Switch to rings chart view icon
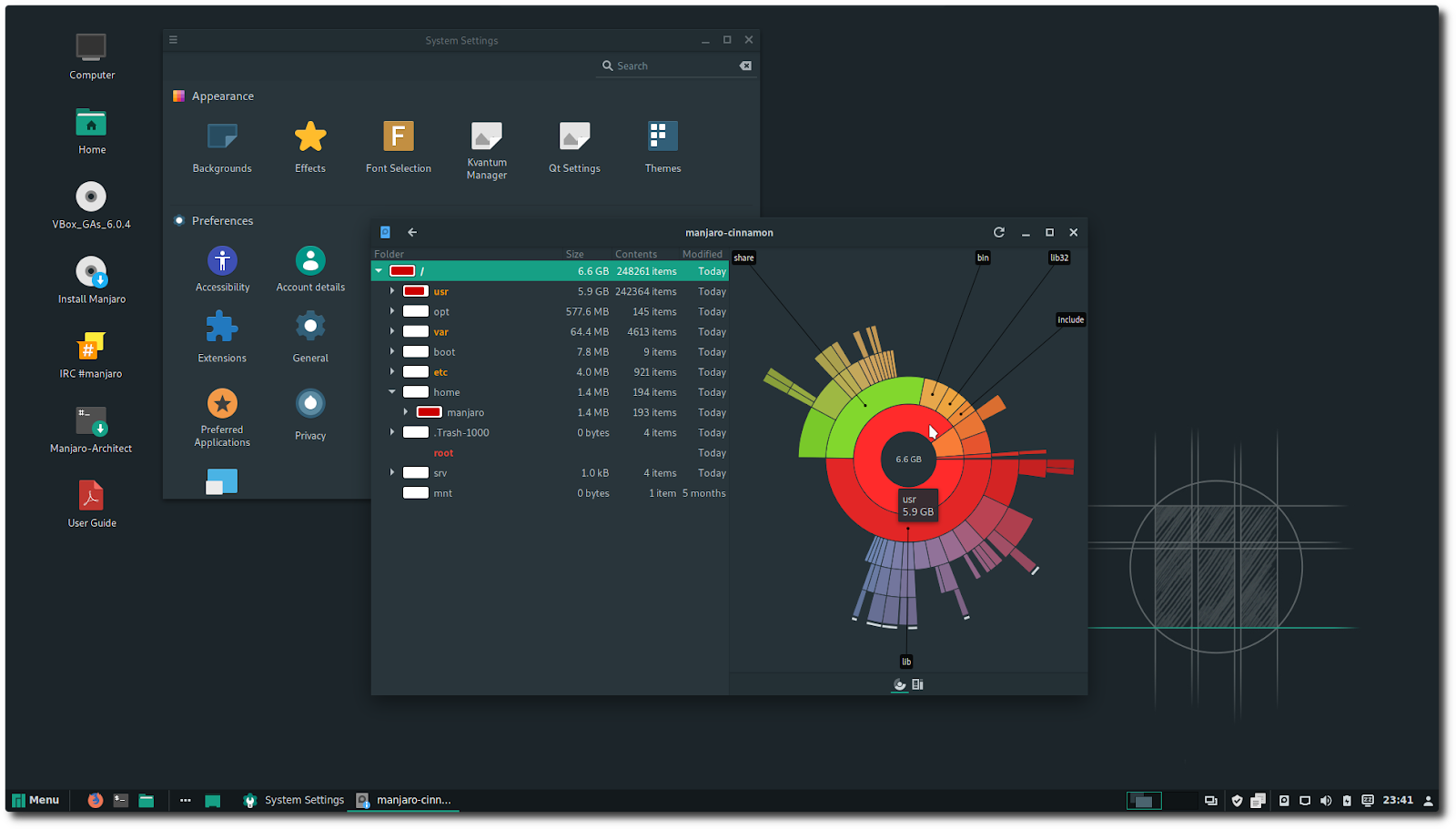 point(900,684)
